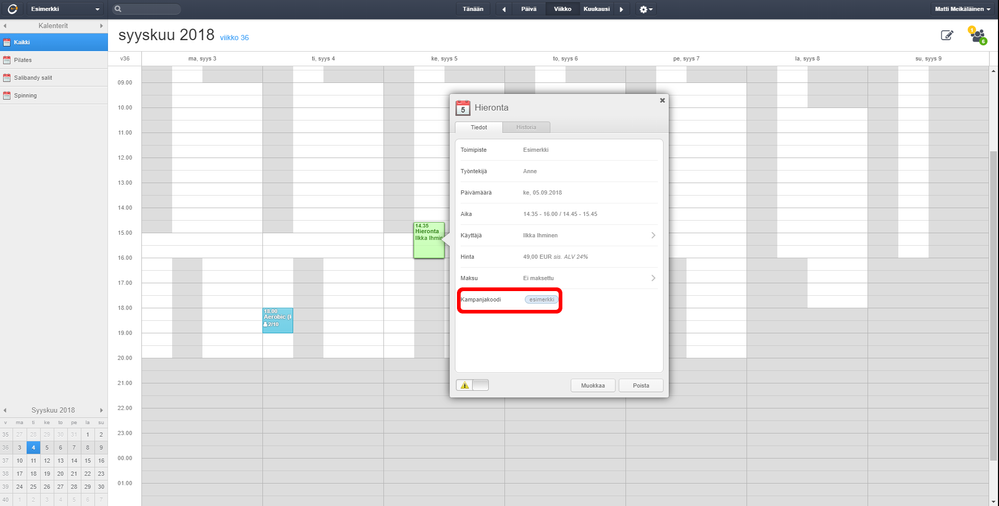Click the Poista button

tap(641, 386)
